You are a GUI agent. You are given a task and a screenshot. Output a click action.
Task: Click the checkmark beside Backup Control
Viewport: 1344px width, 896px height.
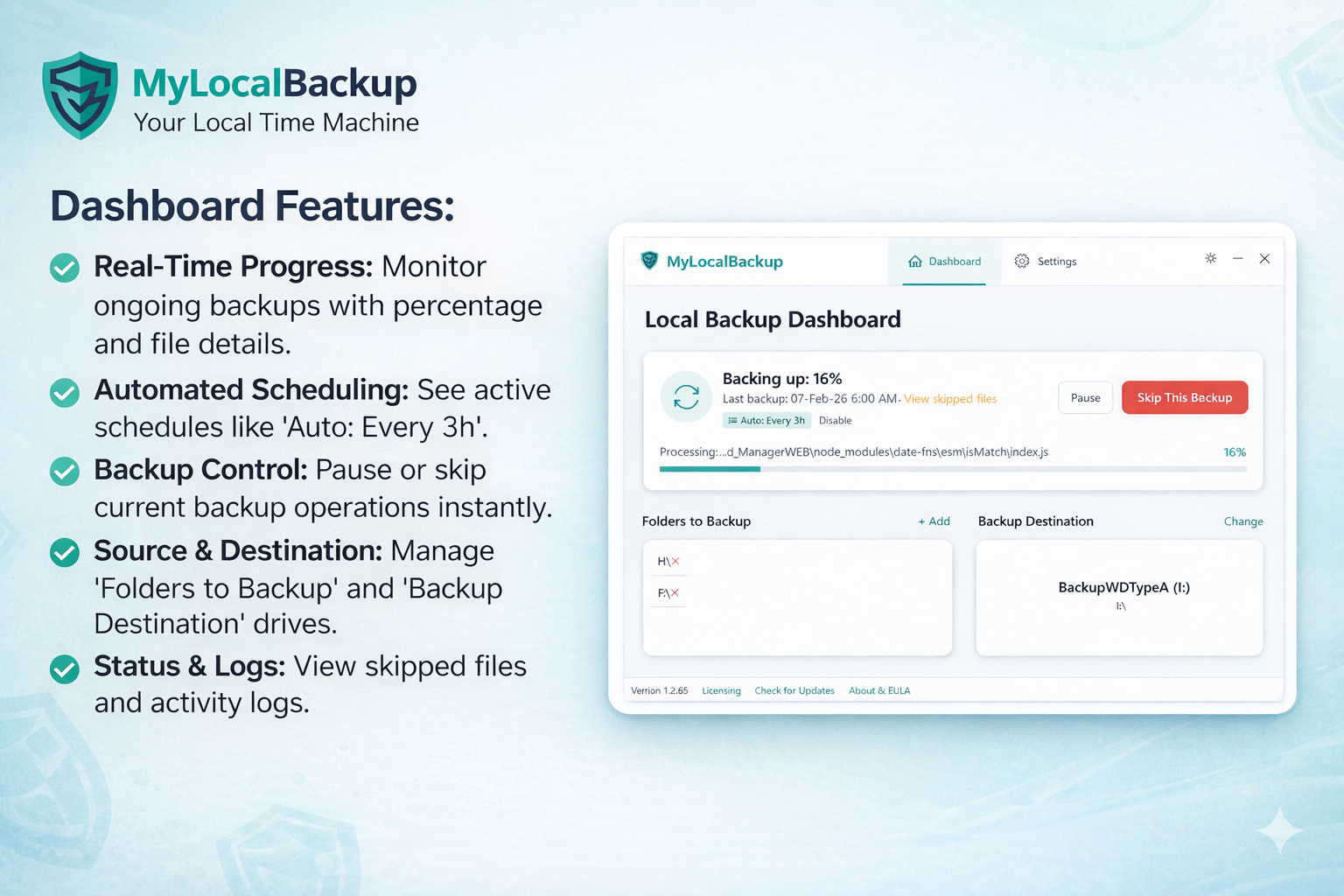[65, 471]
